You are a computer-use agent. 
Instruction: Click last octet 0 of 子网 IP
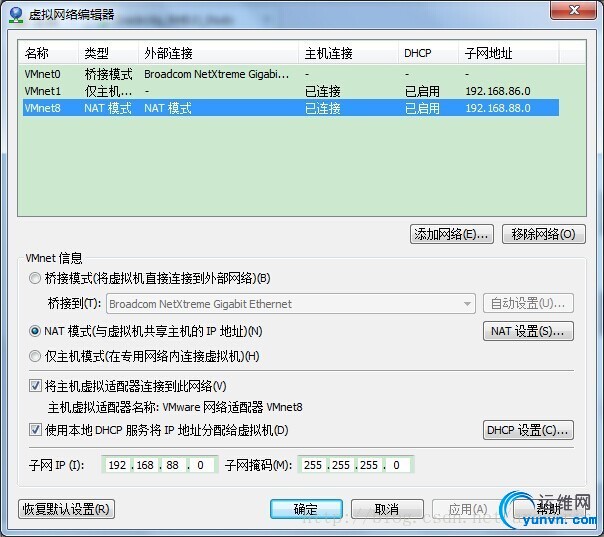(200, 465)
